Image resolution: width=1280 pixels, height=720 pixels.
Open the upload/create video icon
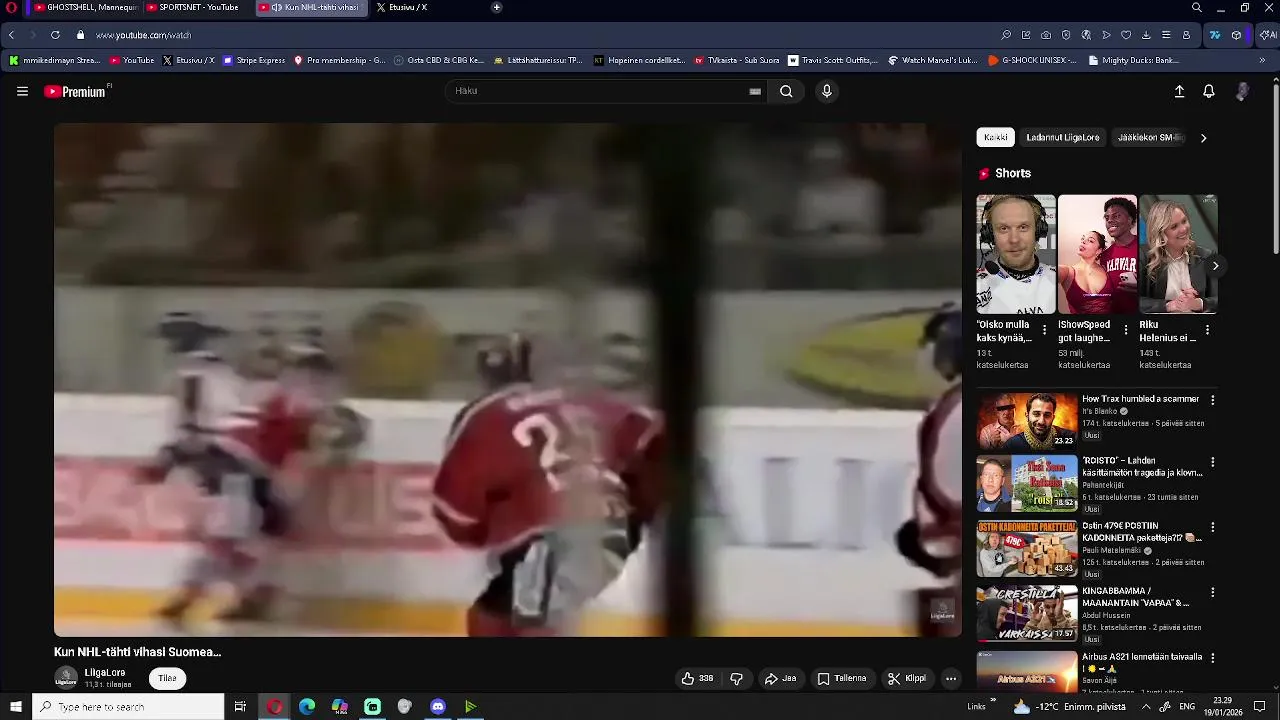pos(1179,91)
